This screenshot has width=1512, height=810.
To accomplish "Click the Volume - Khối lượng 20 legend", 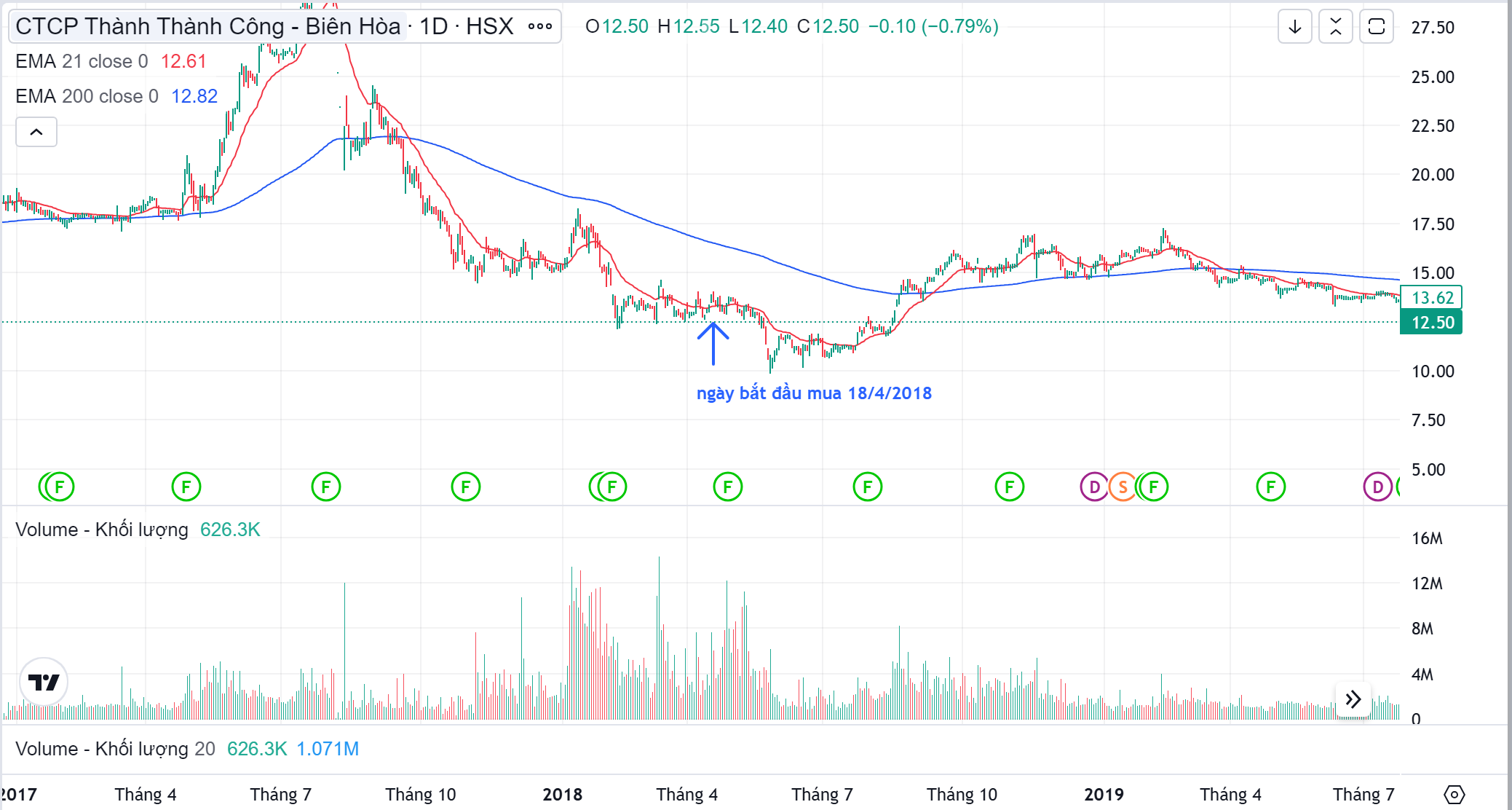I will (x=115, y=749).
